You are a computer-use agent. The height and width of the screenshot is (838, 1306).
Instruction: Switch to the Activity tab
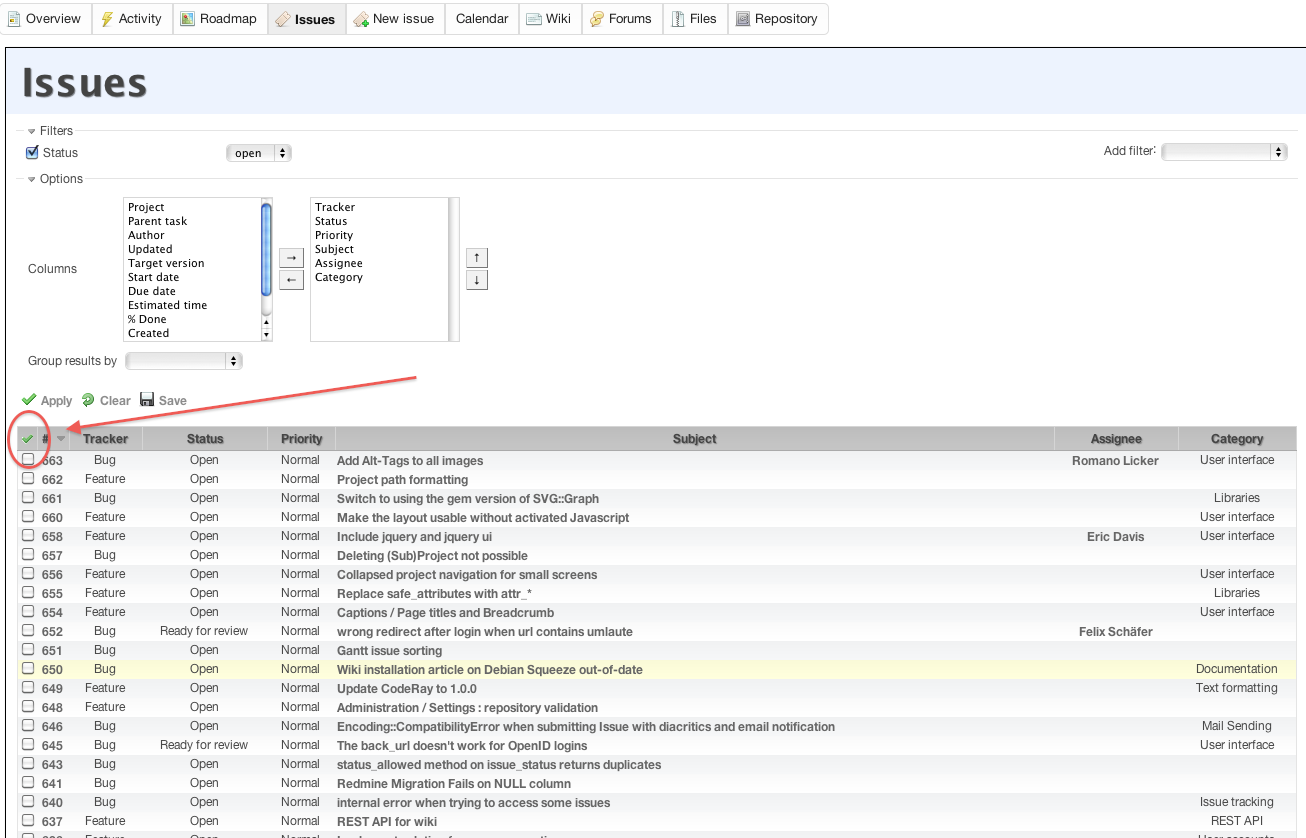coord(132,18)
